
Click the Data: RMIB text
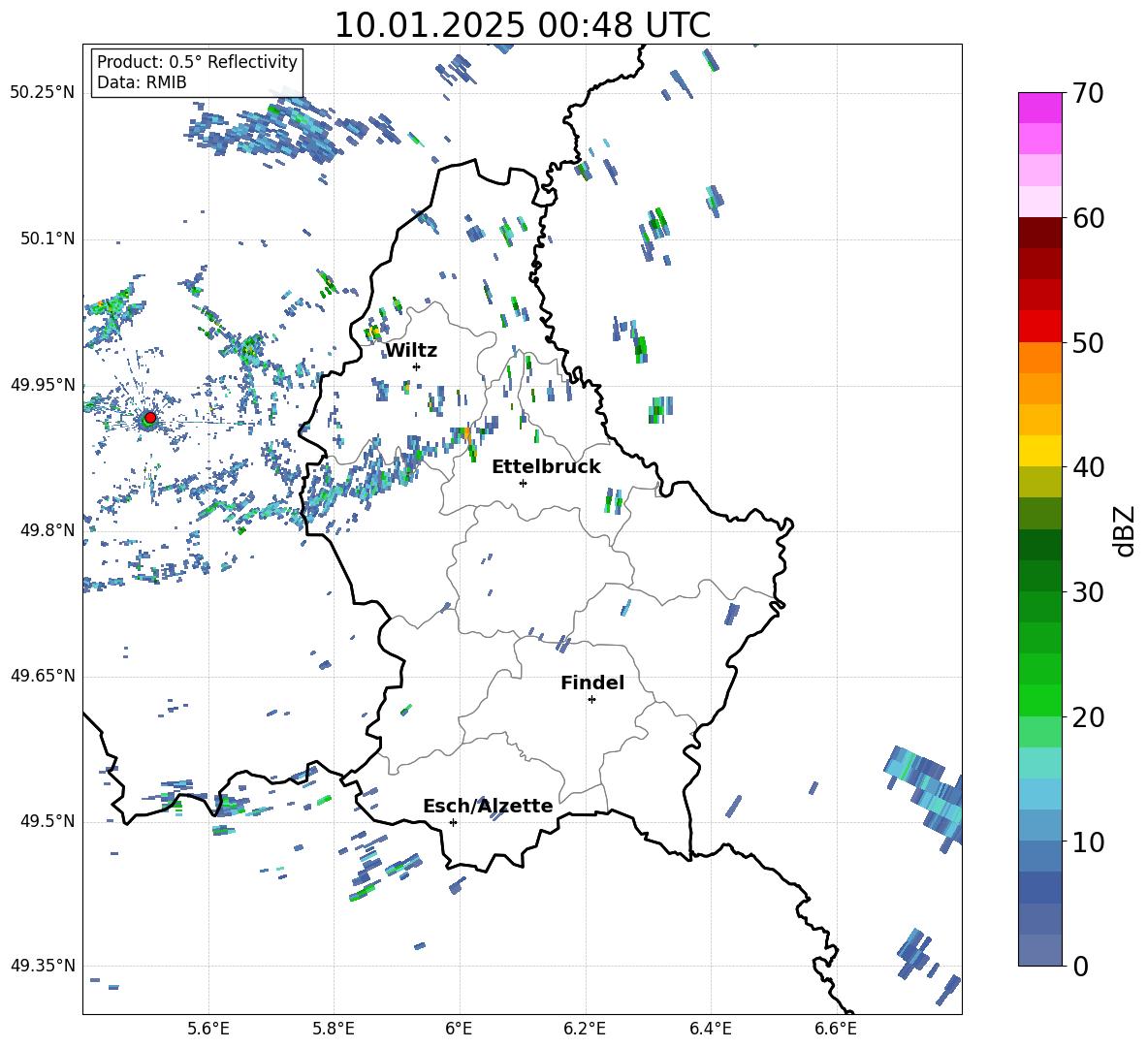pyautogui.click(x=142, y=82)
